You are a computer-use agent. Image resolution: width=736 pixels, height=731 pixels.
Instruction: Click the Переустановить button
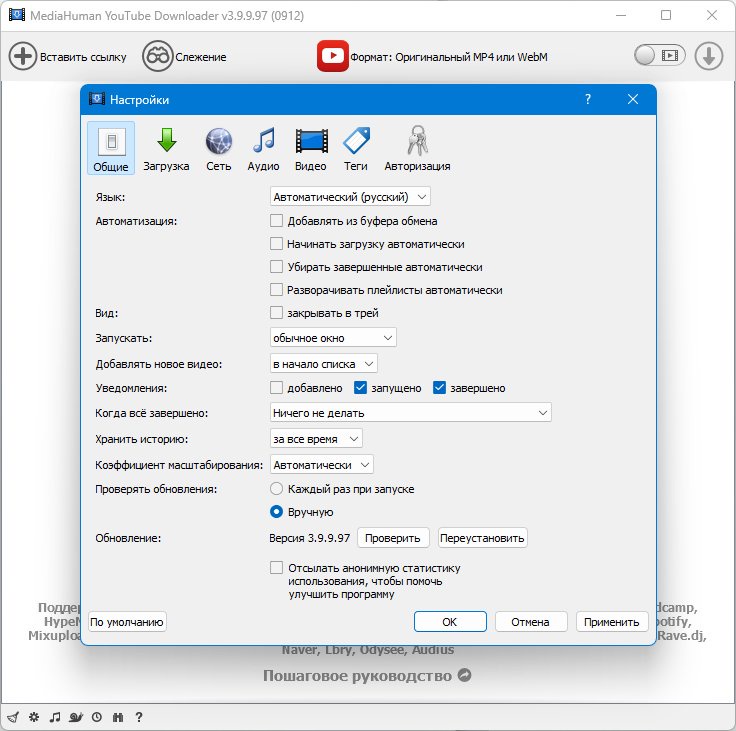[x=482, y=538]
